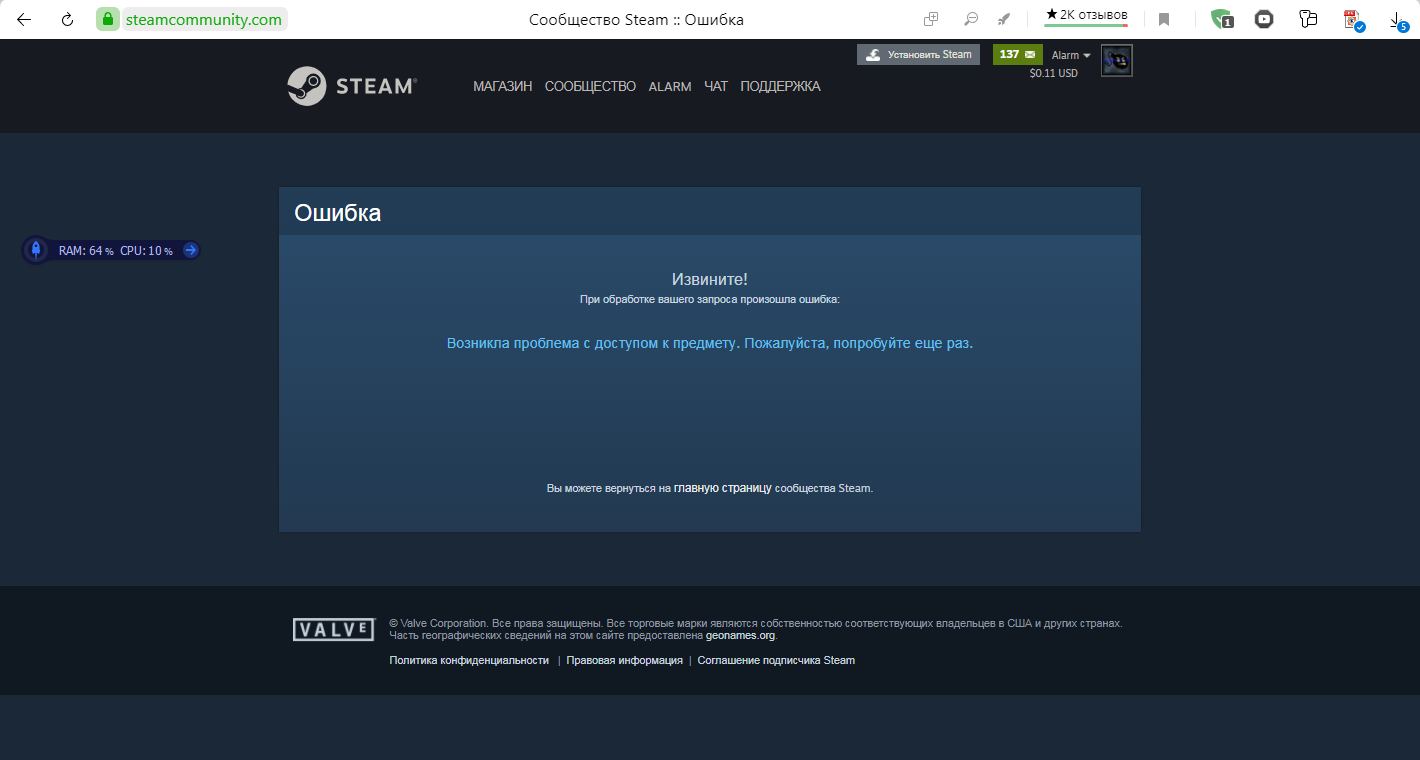Image resolution: width=1420 pixels, height=760 pixels.
Task: Open Соглашение подписчика Steam link
Action: point(776,660)
